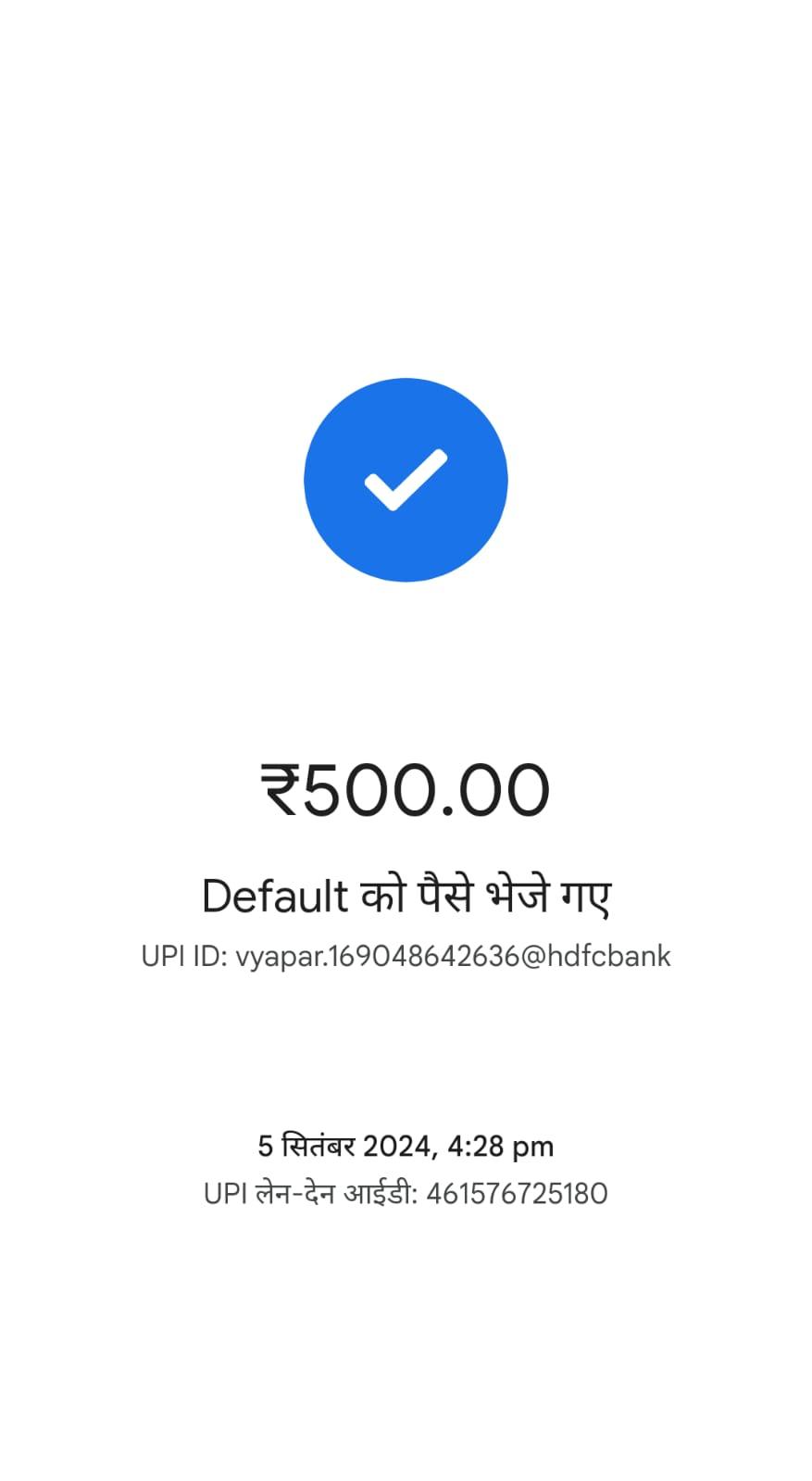Screen dimensions: 812x1481
Task: Select the rupee symbol before 500.00
Action: [x=281, y=790]
